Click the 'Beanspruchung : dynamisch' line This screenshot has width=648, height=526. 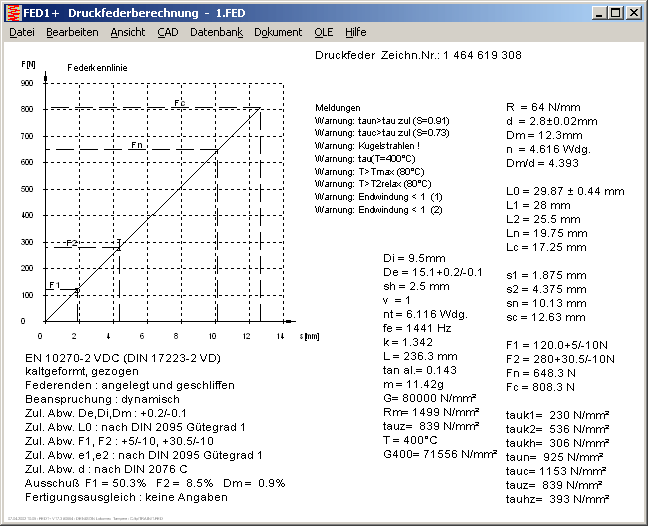(102, 400)
